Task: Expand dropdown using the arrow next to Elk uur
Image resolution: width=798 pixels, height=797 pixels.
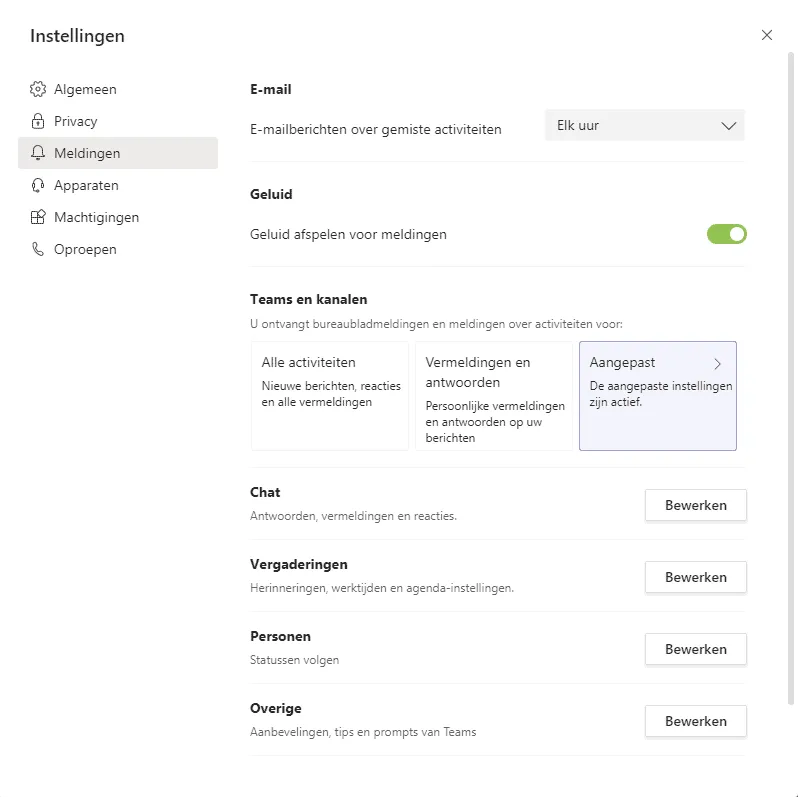Action: [x=728, y=126]
